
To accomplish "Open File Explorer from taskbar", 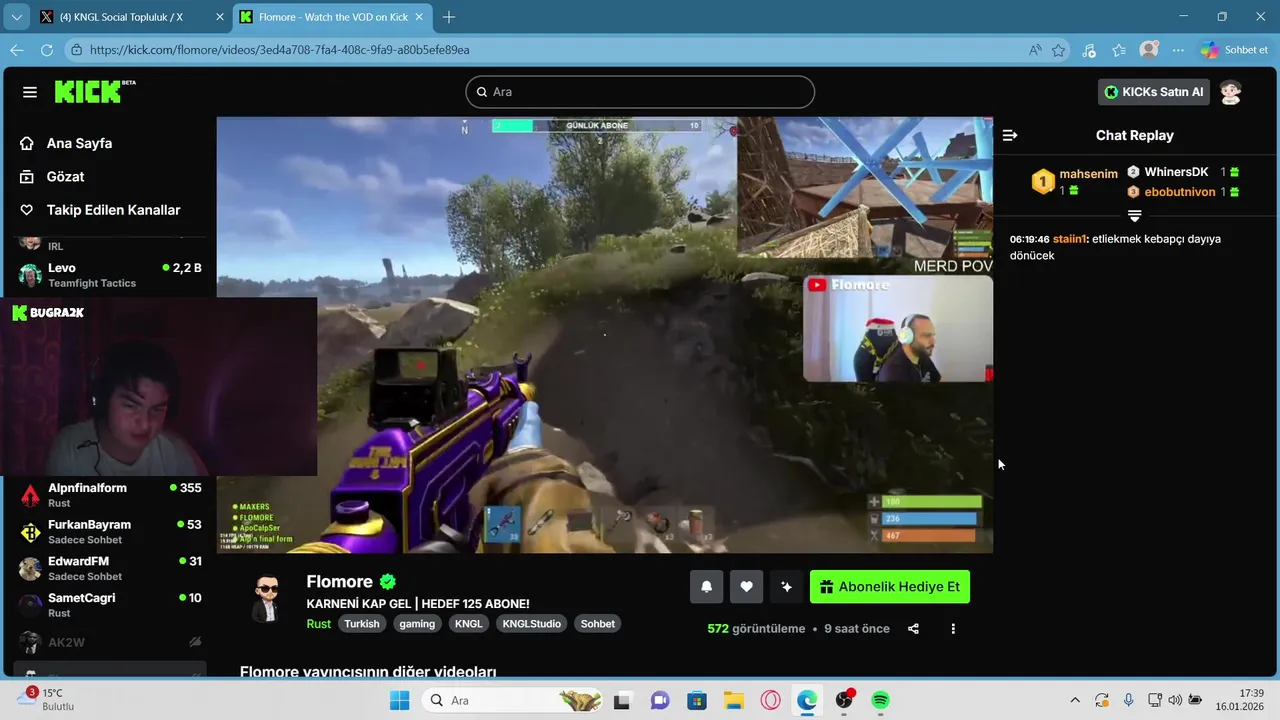I will [733, 700].
